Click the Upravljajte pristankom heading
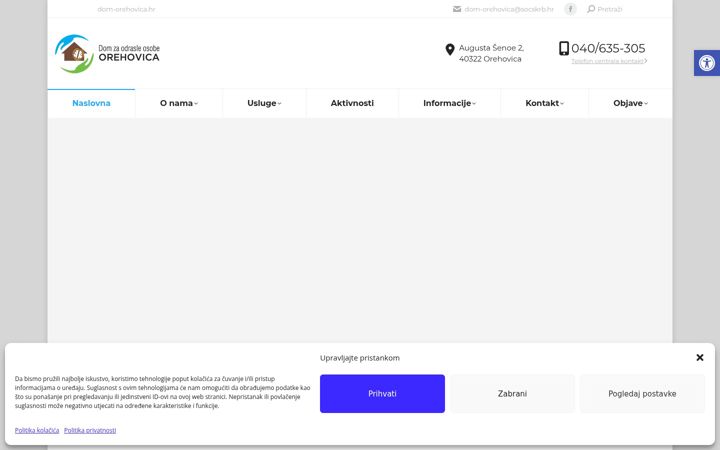Screen dimensions: 720x450 click(x=360, y=358)
